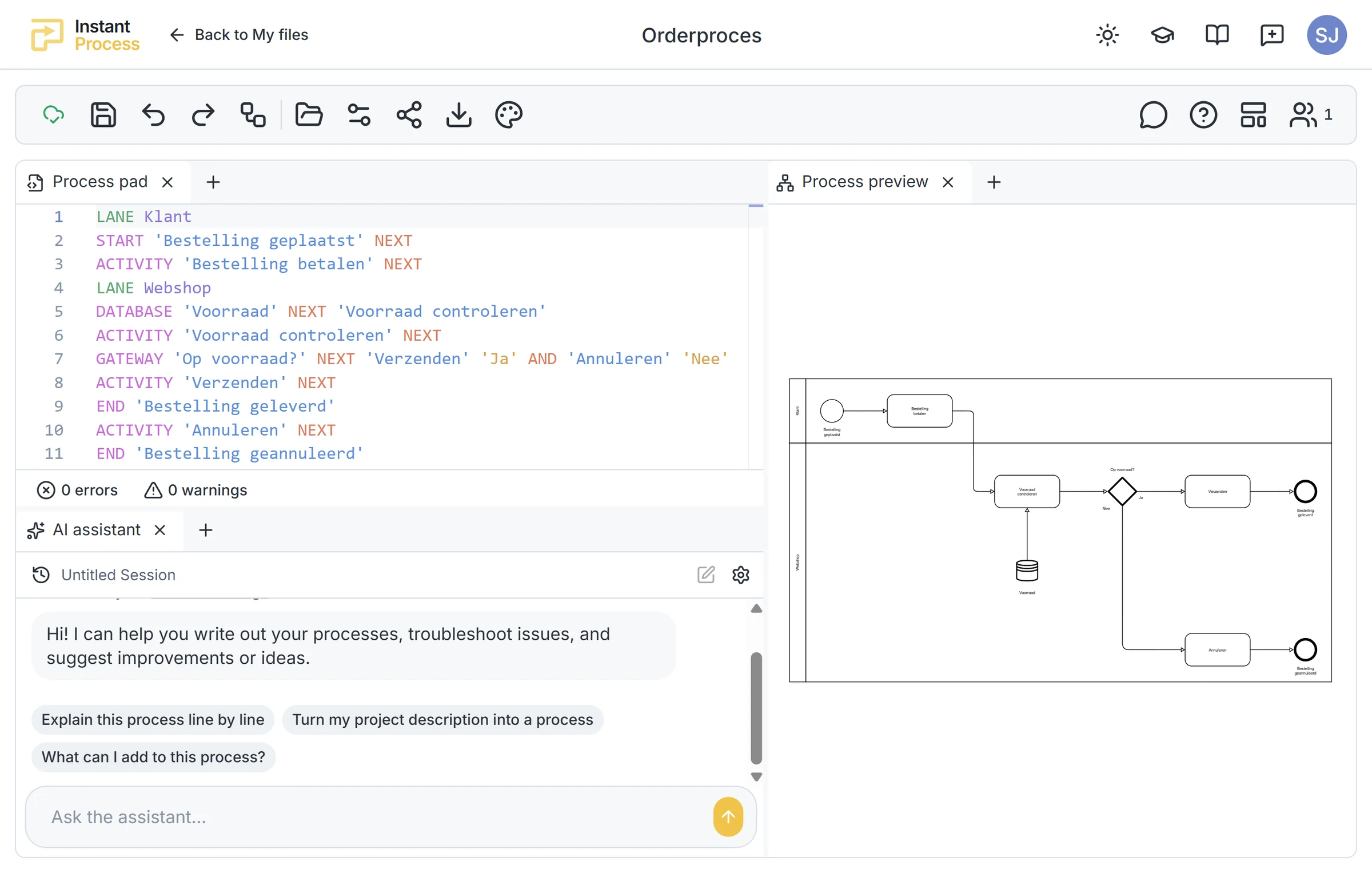Redo the last undone edit

pos(203,115)
